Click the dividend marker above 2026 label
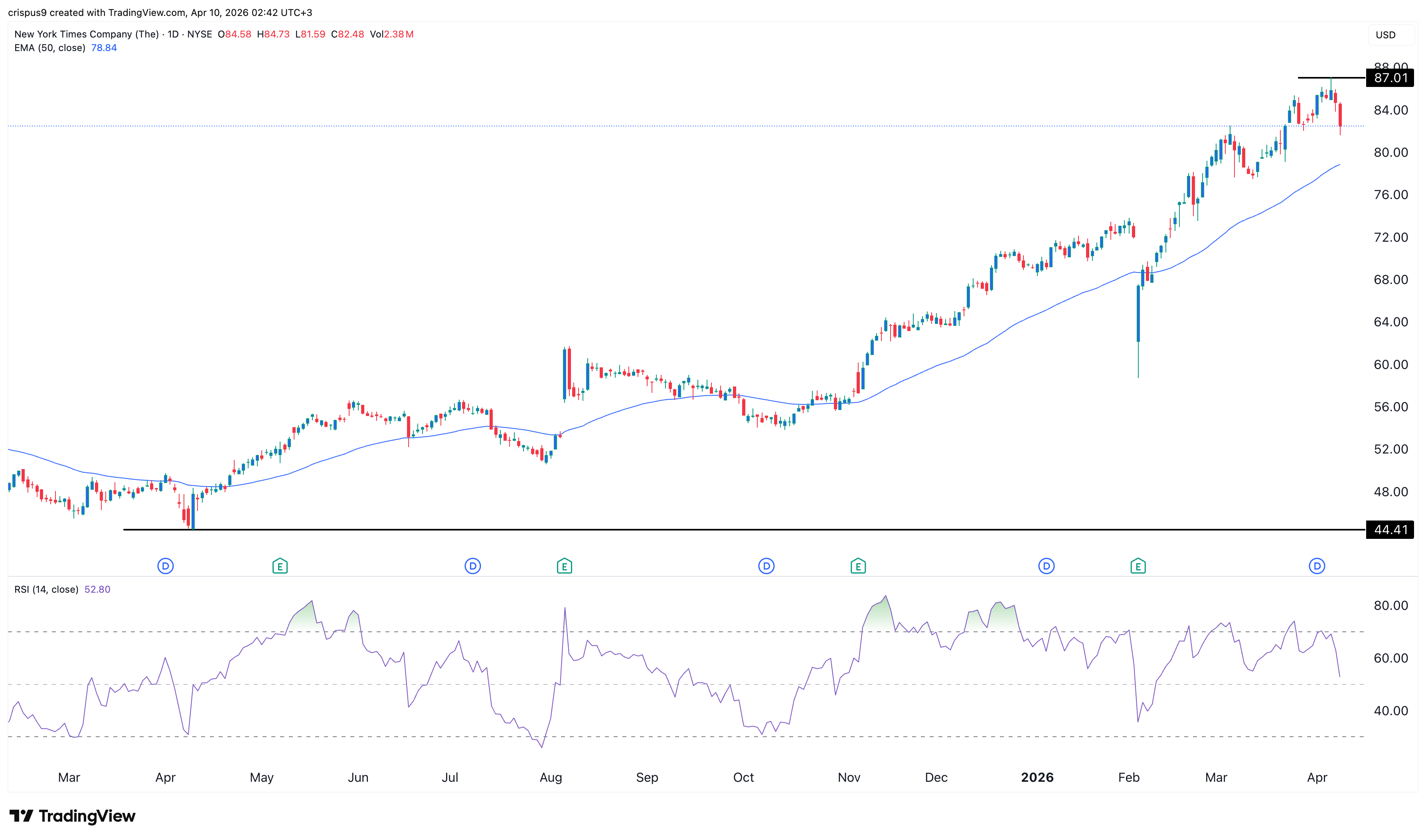 point(1046,566)
